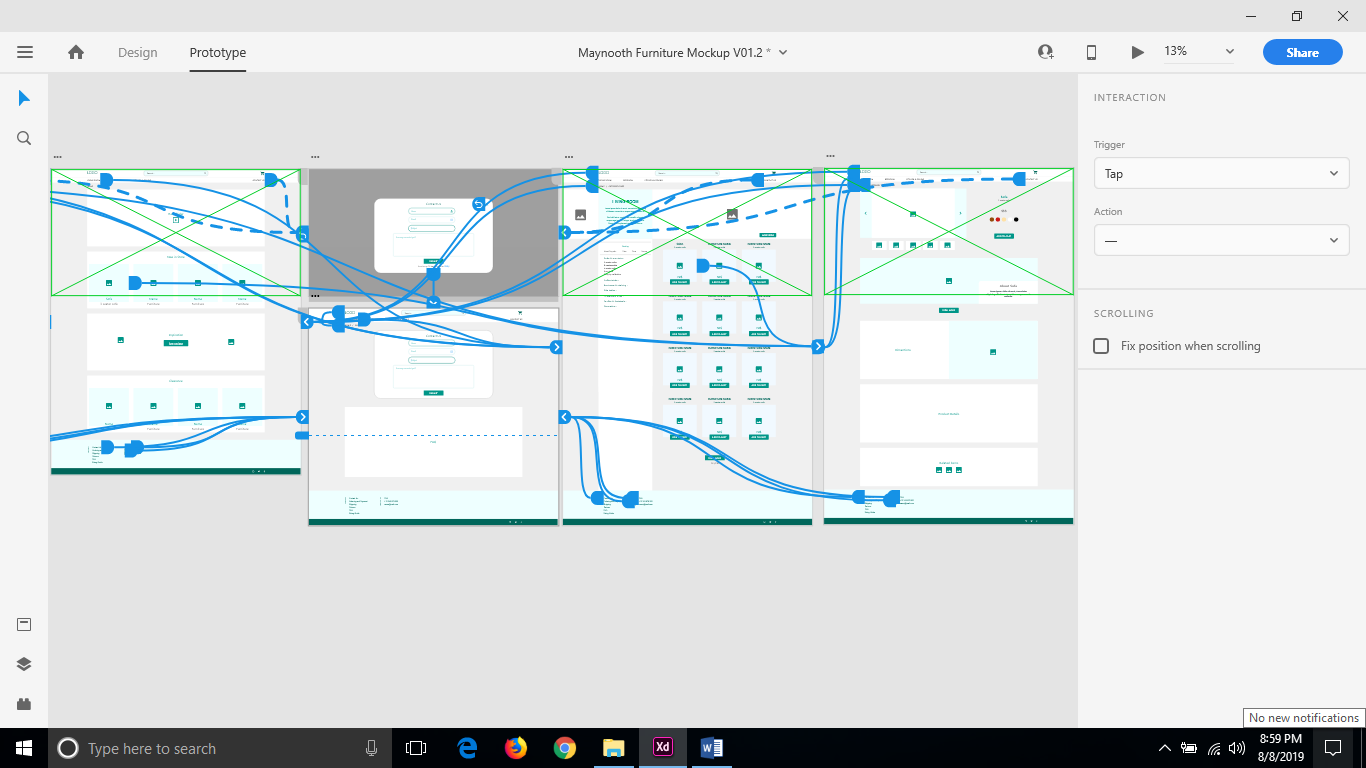The width and height of the screenshot is (1366, 768).
Task: Open the hamburger main menu
Action: tap(25, 52)
